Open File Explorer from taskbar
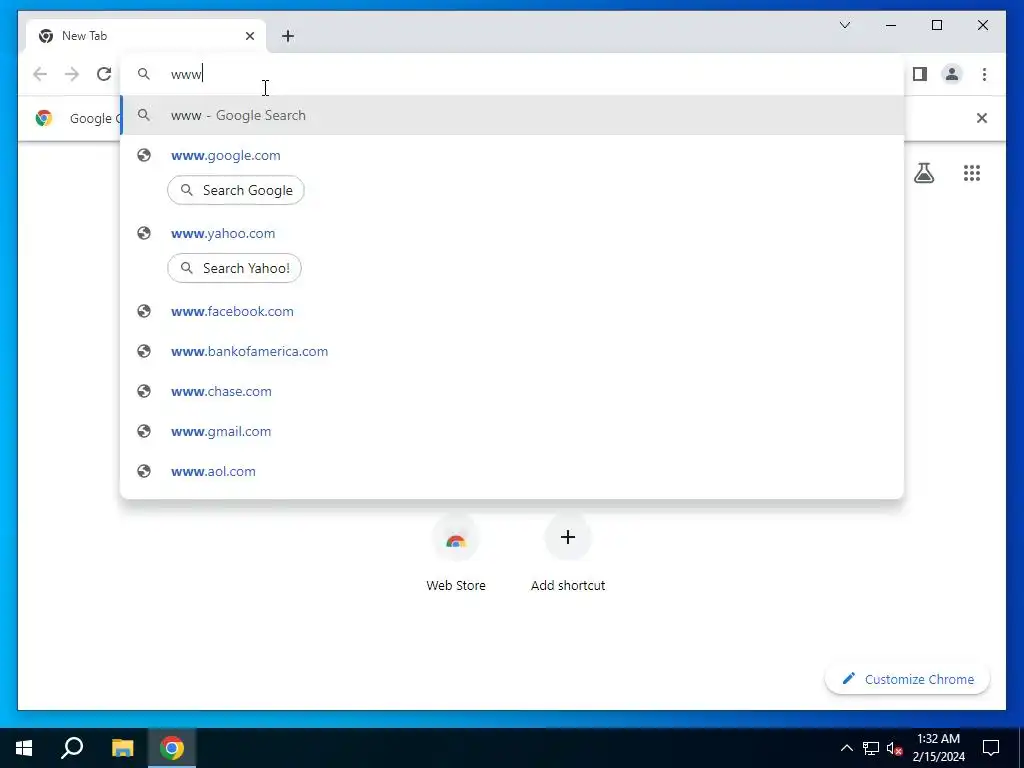This screenshot has height=768, width=1024. point(122,748)
